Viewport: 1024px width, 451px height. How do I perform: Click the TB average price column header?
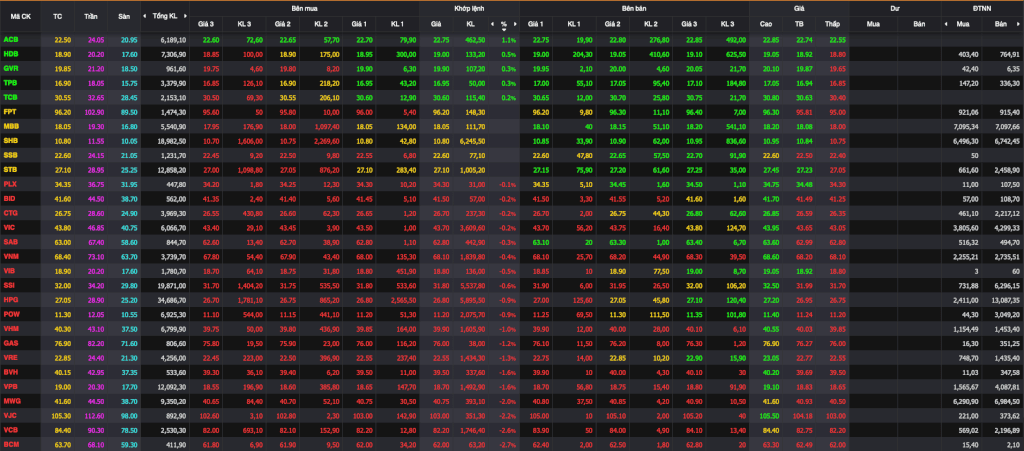[799, 24]
